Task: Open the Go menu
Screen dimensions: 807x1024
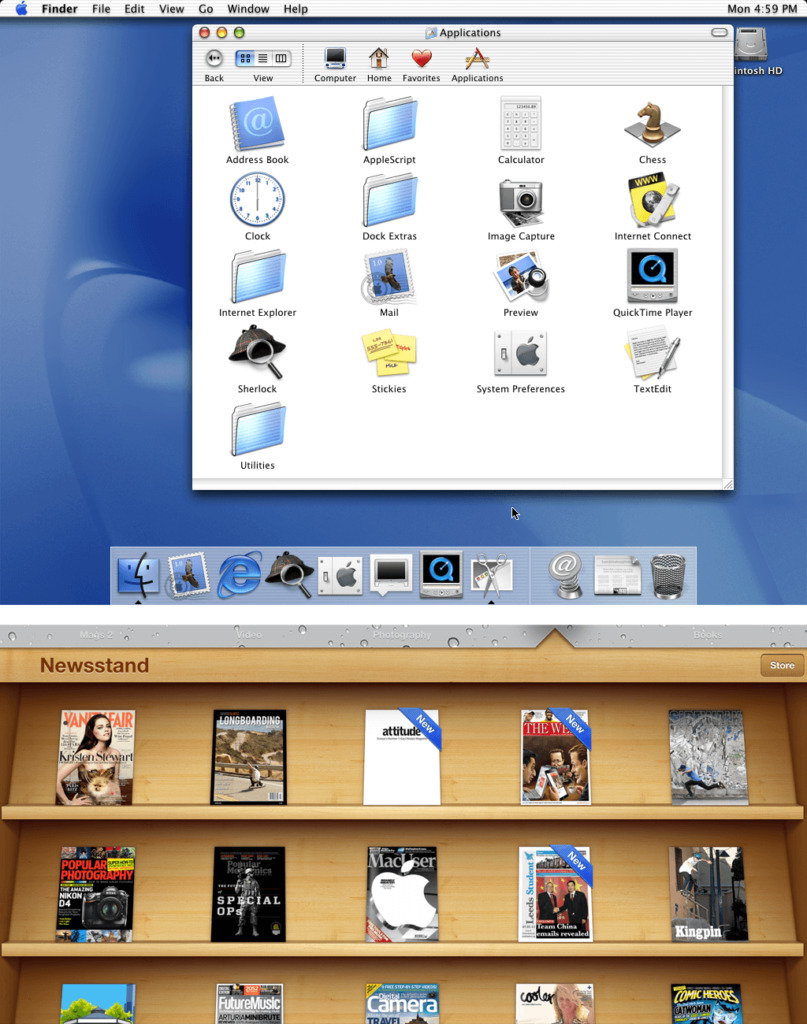Action: [206, 8]
